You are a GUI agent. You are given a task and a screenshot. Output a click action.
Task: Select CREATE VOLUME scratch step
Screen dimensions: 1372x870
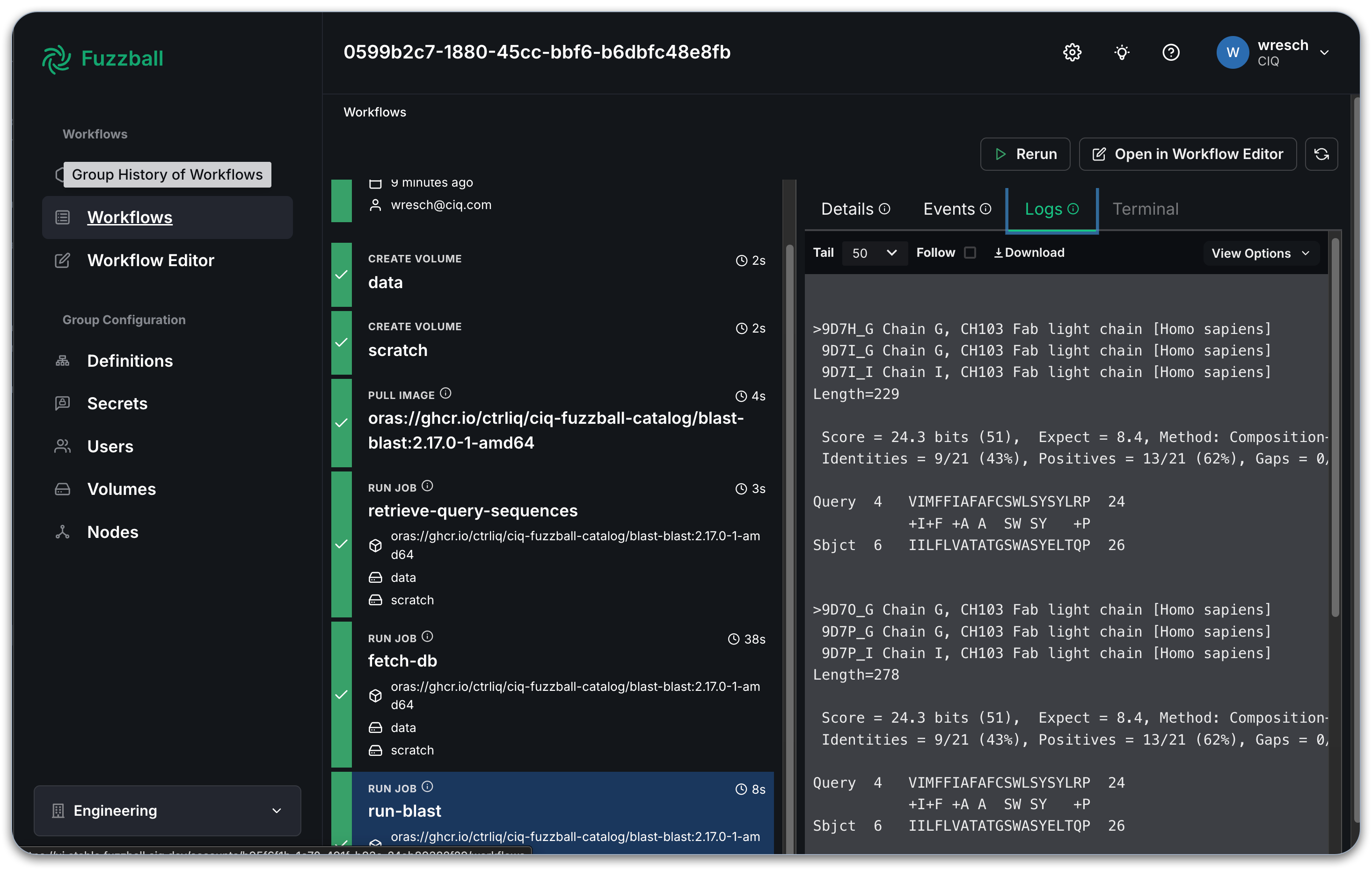click(x=552, y=342)
